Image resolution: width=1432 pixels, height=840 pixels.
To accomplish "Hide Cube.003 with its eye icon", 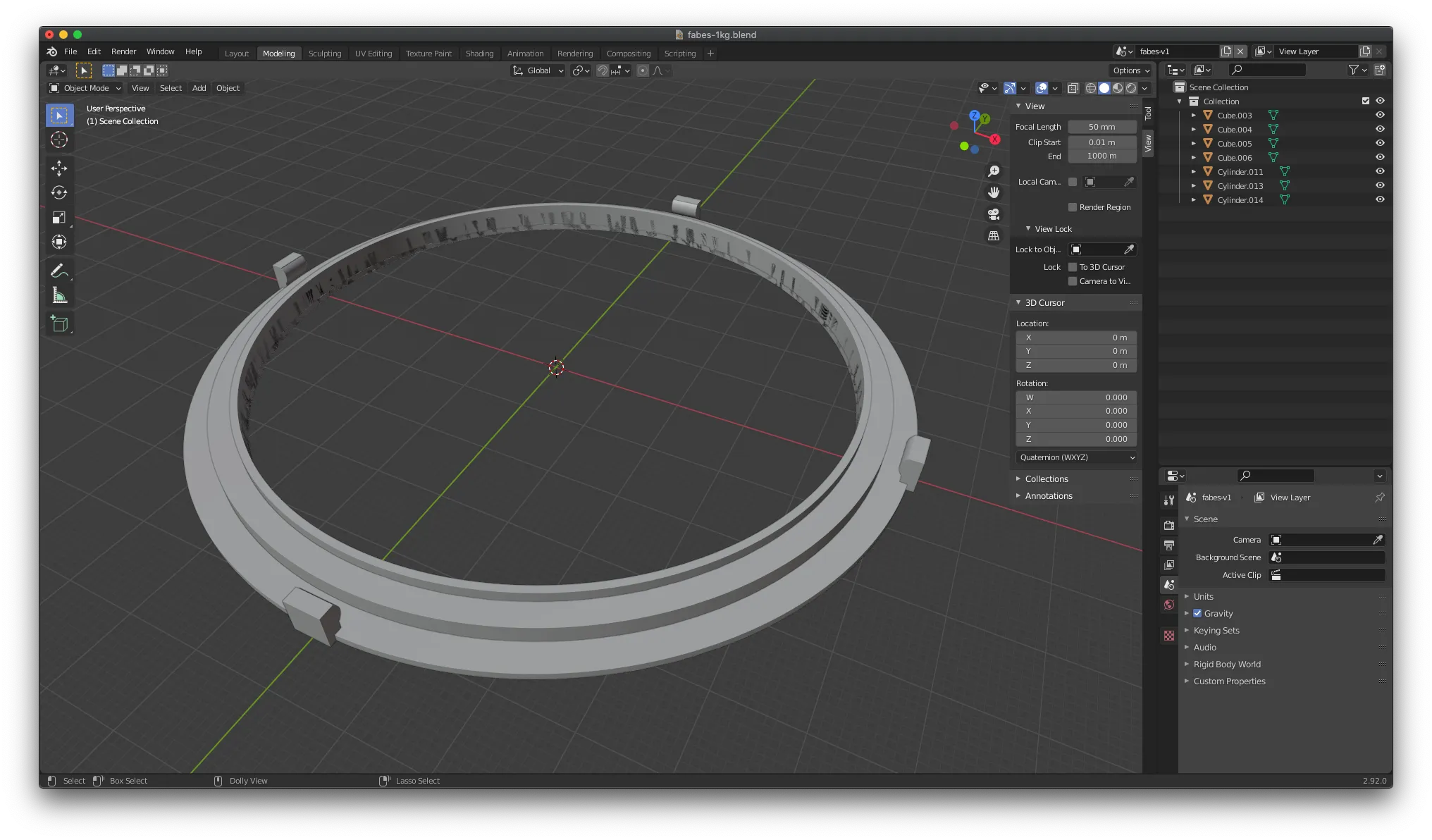I will (x=1380, y=115).
